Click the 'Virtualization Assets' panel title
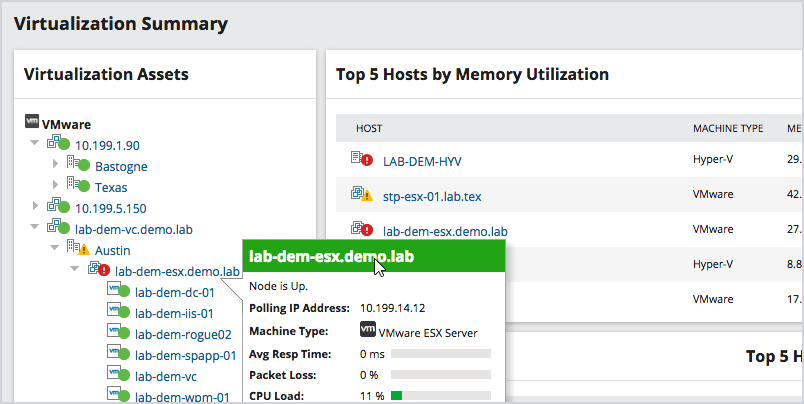804x404 pixels. coord(106,74)
